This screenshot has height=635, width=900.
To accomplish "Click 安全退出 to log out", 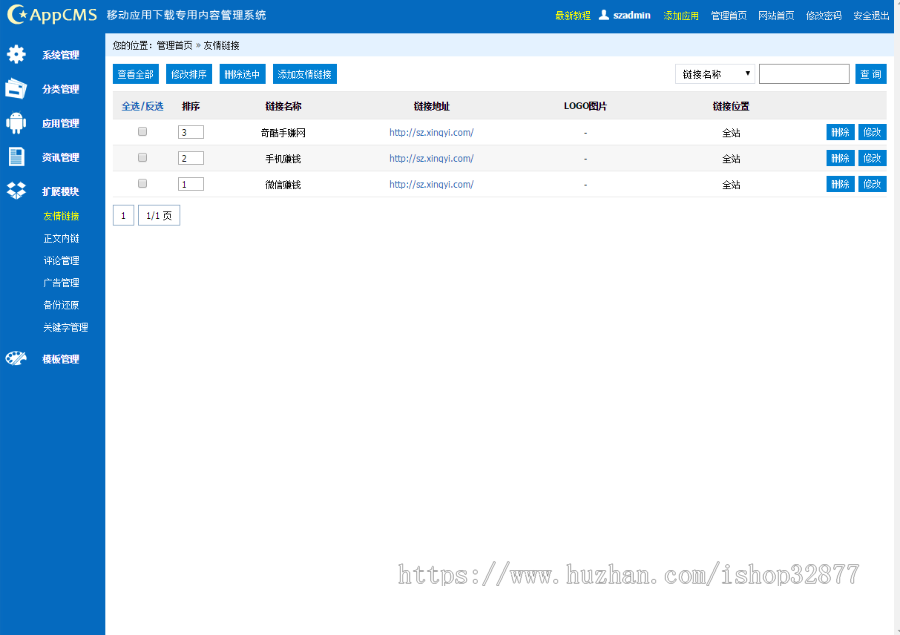I will coord(871,16).
